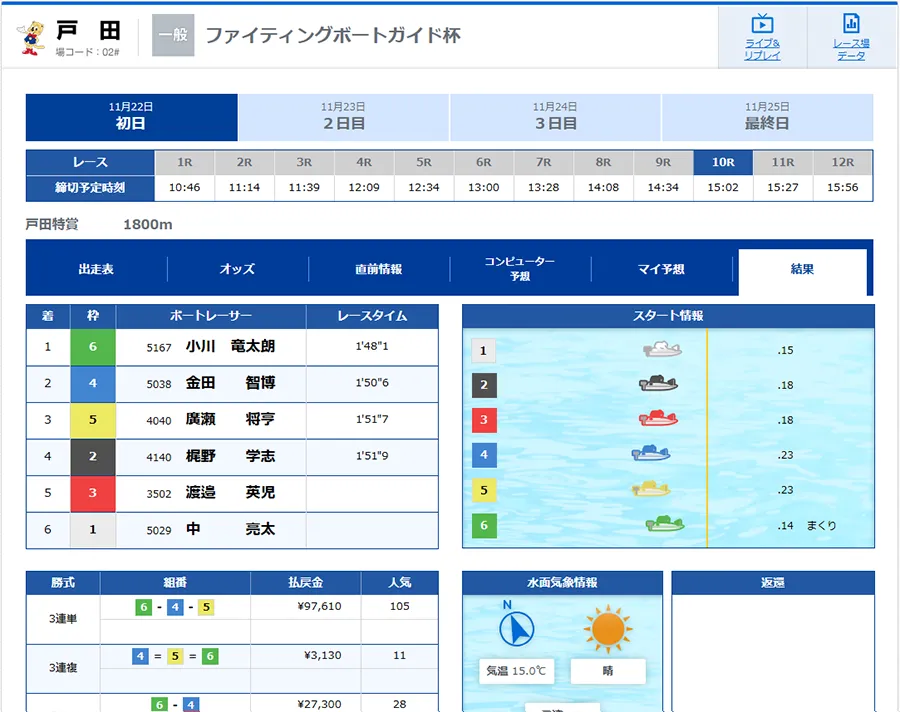Select race 11R
The height and width of the screenshot is (712, 900).
coord(782,162)
